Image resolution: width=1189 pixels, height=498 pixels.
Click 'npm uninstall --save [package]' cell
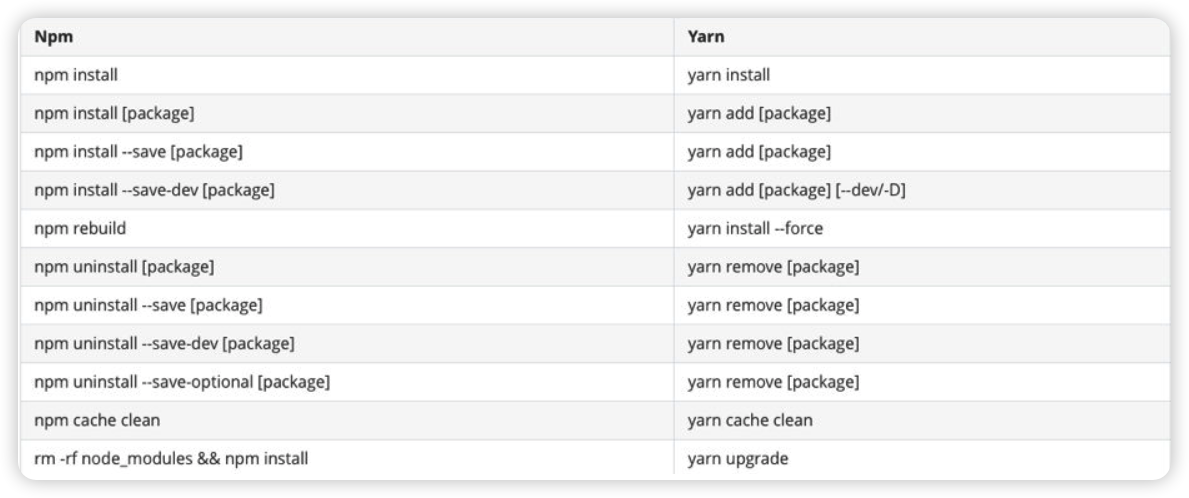[x=347, y=305]
